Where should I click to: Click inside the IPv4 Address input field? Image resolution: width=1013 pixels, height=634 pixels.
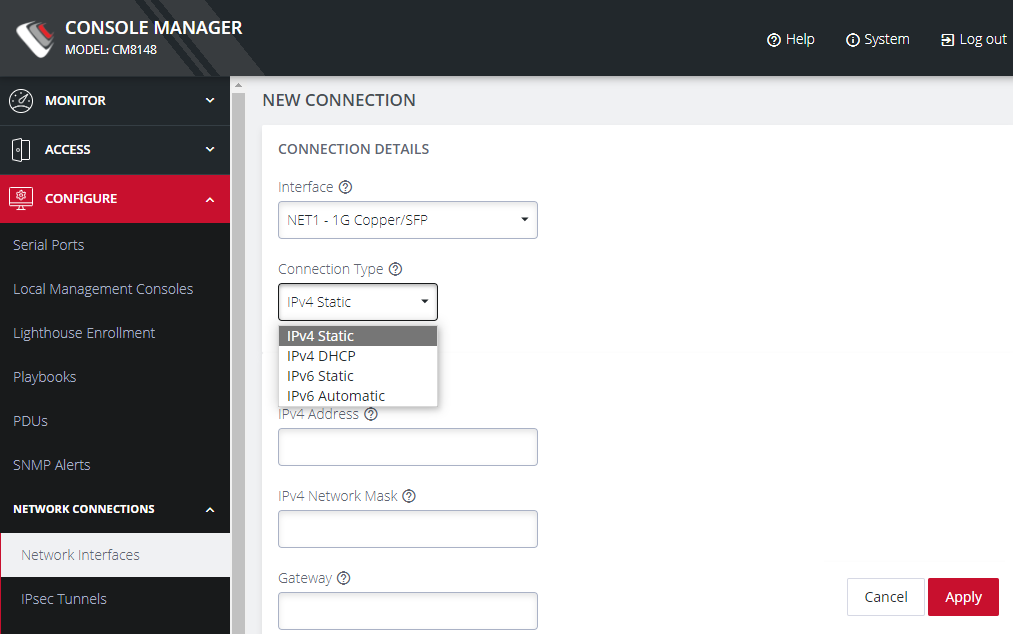coord(407,446)
